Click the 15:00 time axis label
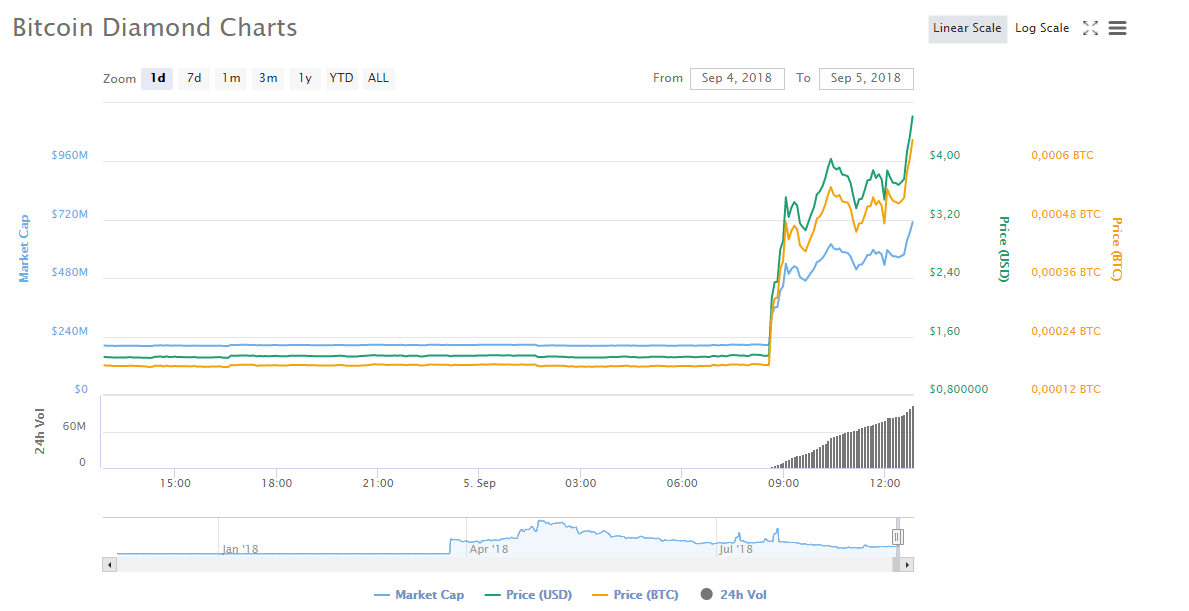Image resolution: width=1189 pixels, height=611 pixels. (175, 483)
